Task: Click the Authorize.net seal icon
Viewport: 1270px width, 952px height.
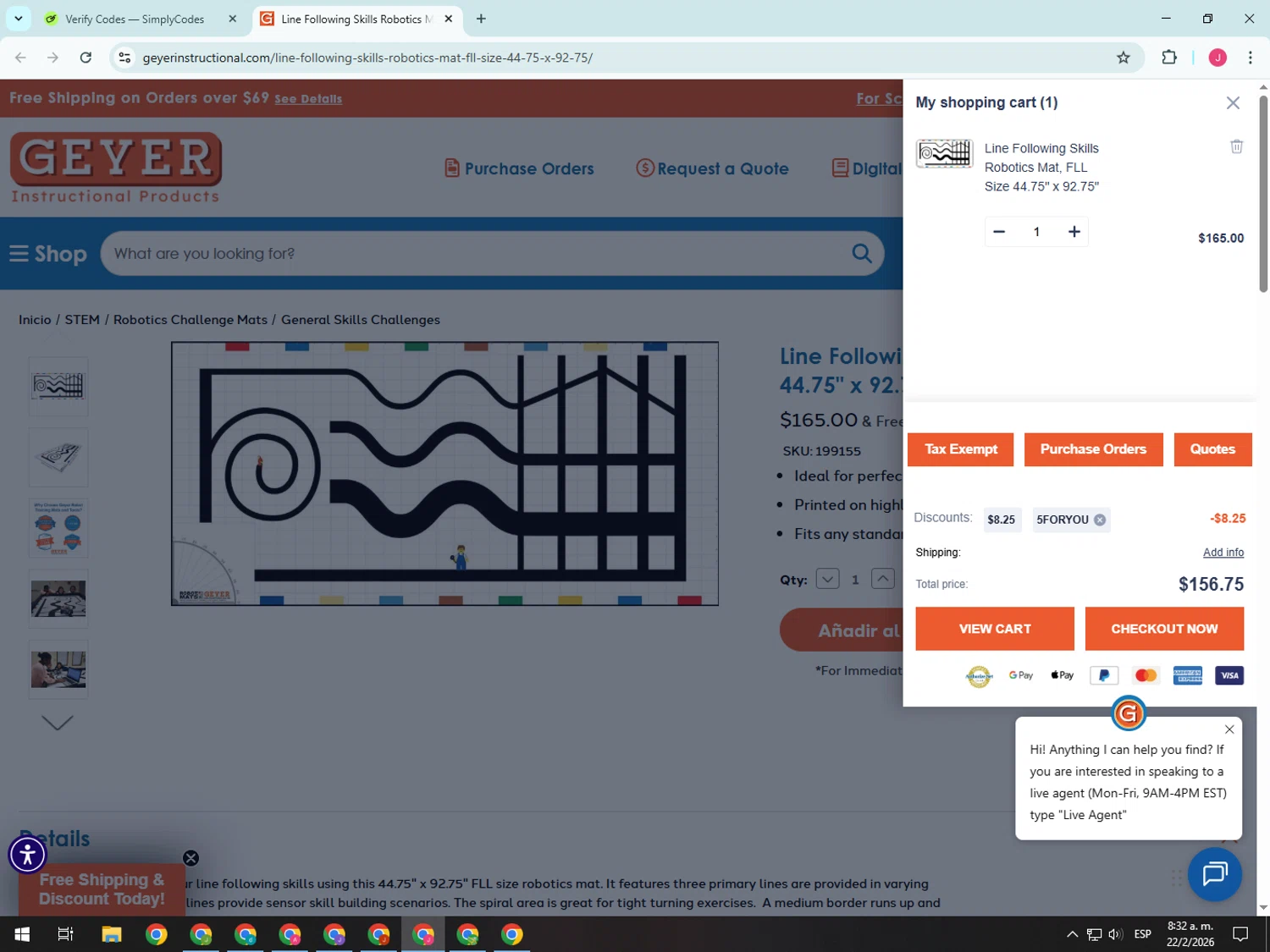Action: tap(979, 675)
